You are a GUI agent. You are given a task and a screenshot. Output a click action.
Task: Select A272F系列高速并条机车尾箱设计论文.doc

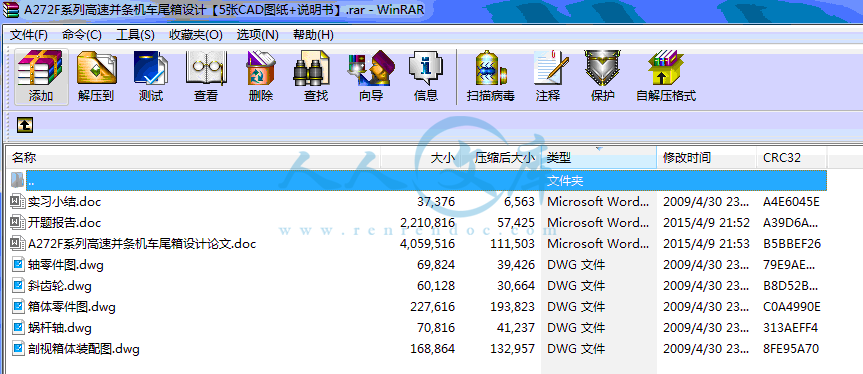pyautogui.click(x=142, y=244)
